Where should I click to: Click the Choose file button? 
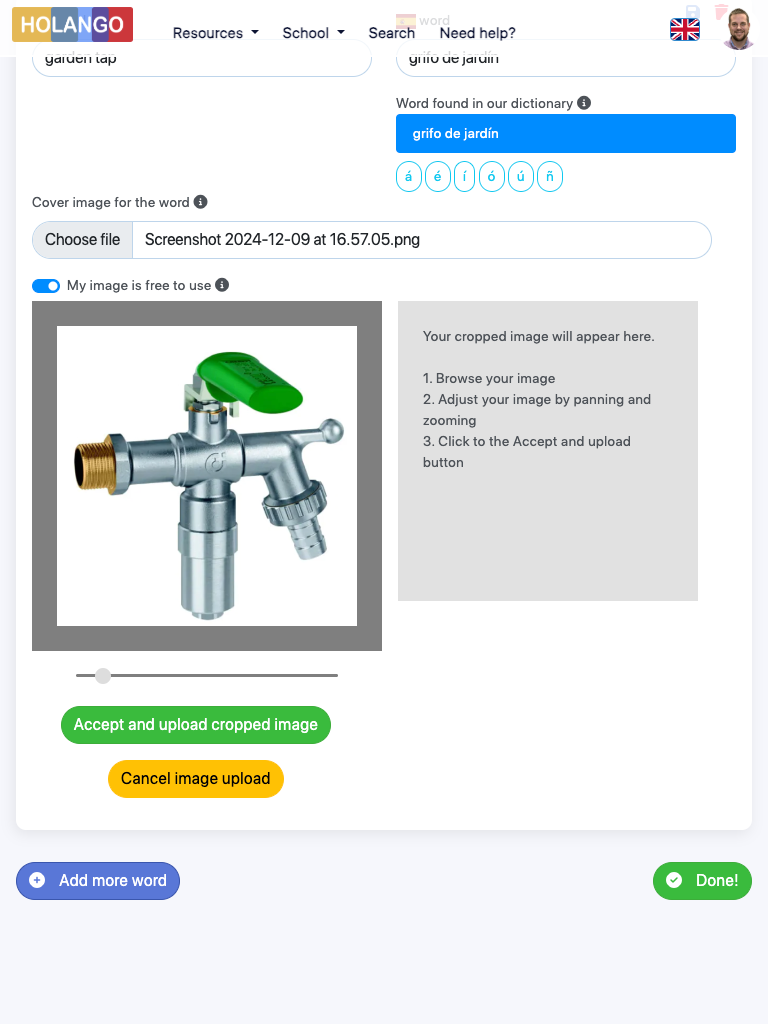click(82, 240)
